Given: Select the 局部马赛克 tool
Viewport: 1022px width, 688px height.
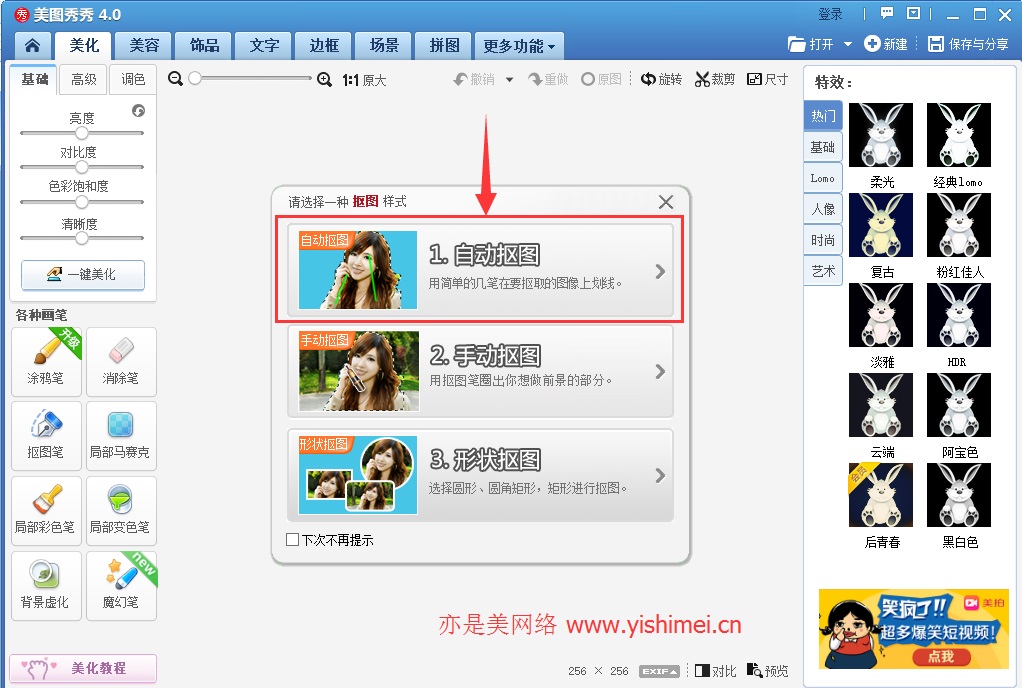Looking at the screenshot, I should (x=121, y=436).
